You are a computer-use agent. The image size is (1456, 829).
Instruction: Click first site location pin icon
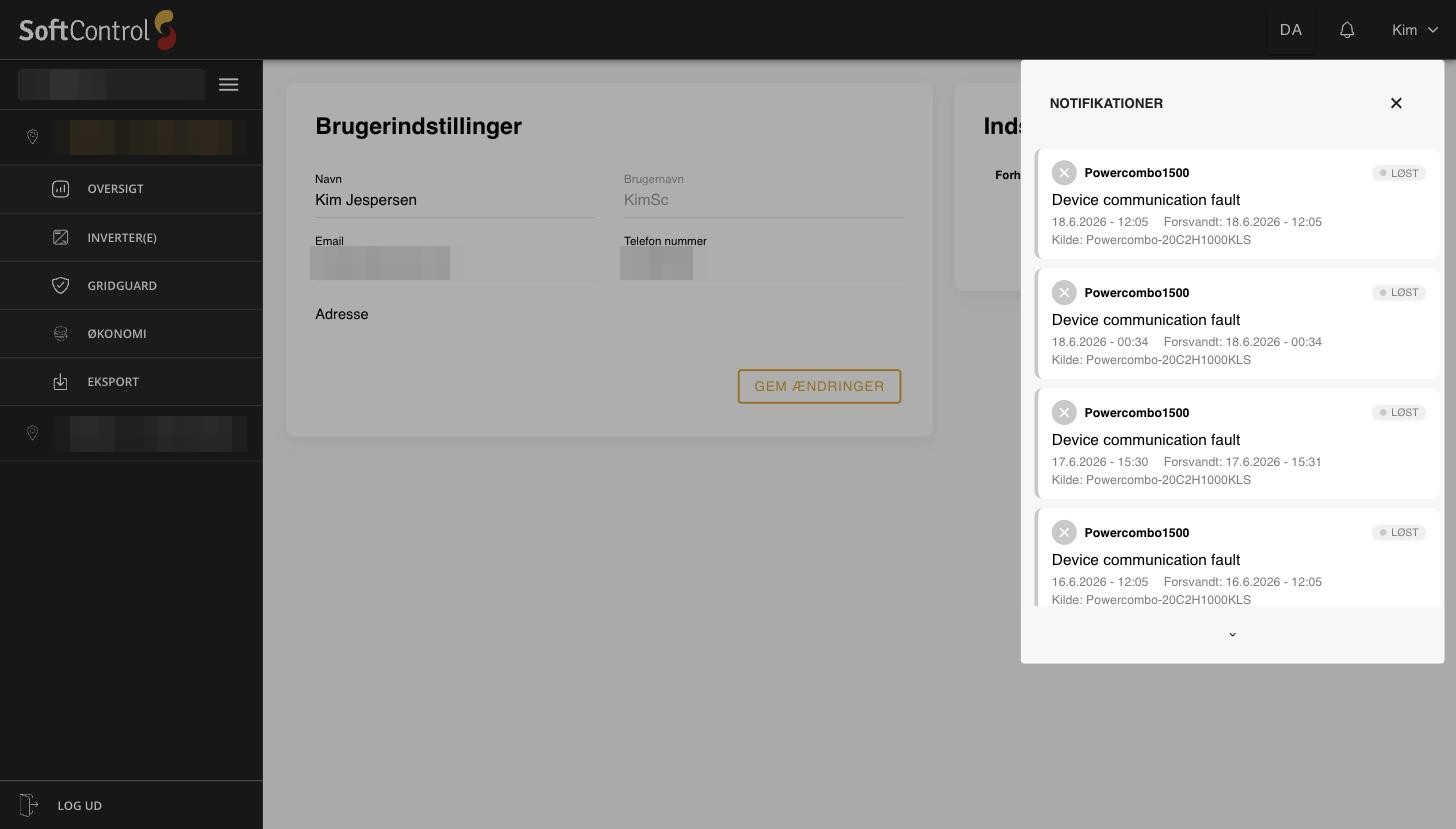32,137
